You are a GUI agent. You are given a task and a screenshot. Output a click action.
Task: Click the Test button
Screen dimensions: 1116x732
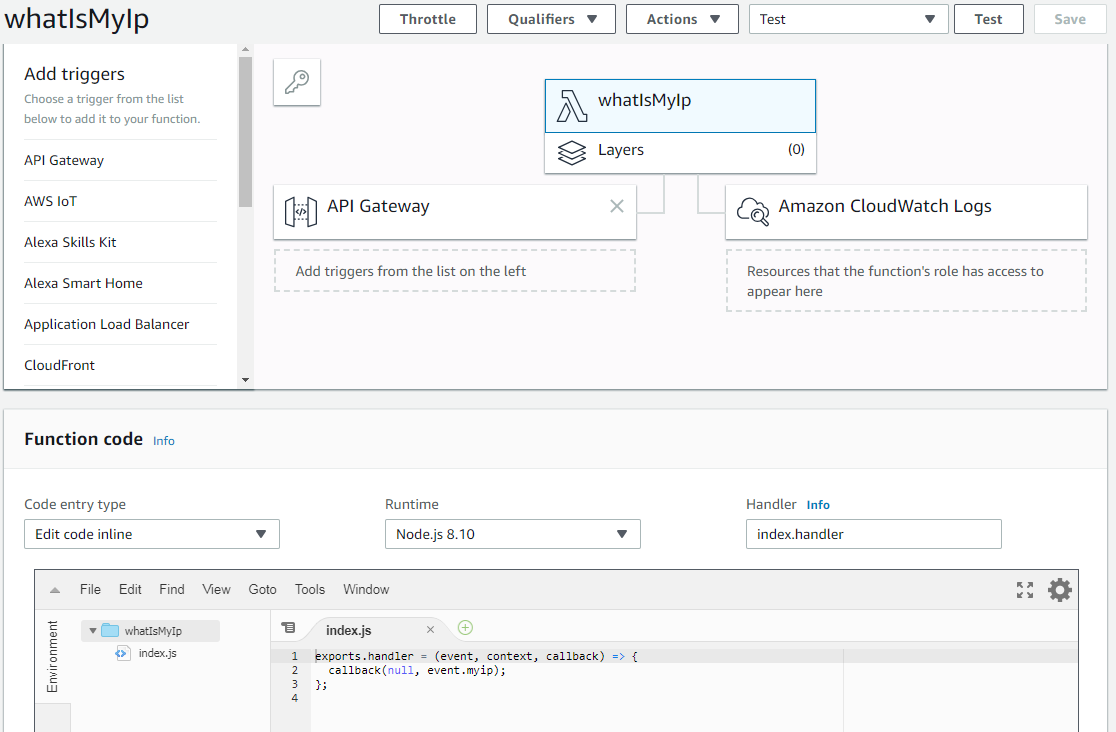(x=989, y=19)
